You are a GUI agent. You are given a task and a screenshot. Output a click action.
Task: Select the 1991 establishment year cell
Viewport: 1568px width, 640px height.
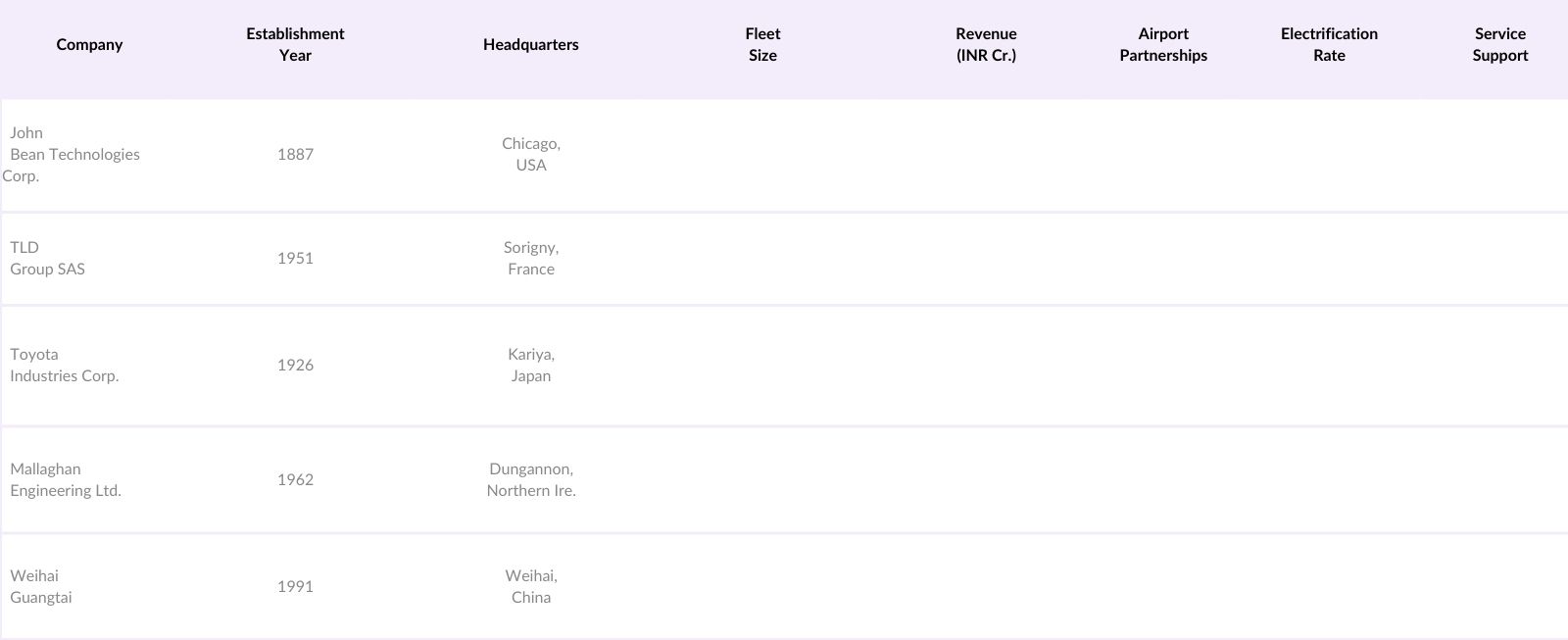[x=295, y=586]
